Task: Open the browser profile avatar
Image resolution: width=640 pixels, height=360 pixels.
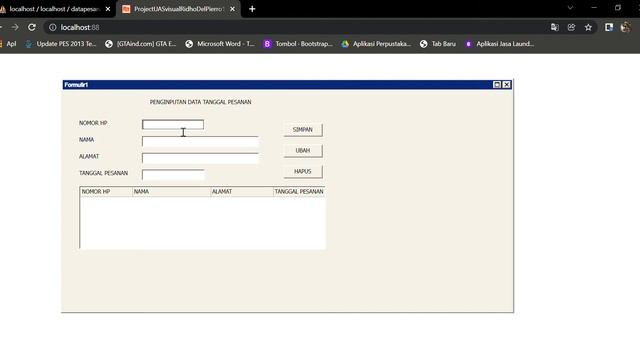Action: coord(625,27)
